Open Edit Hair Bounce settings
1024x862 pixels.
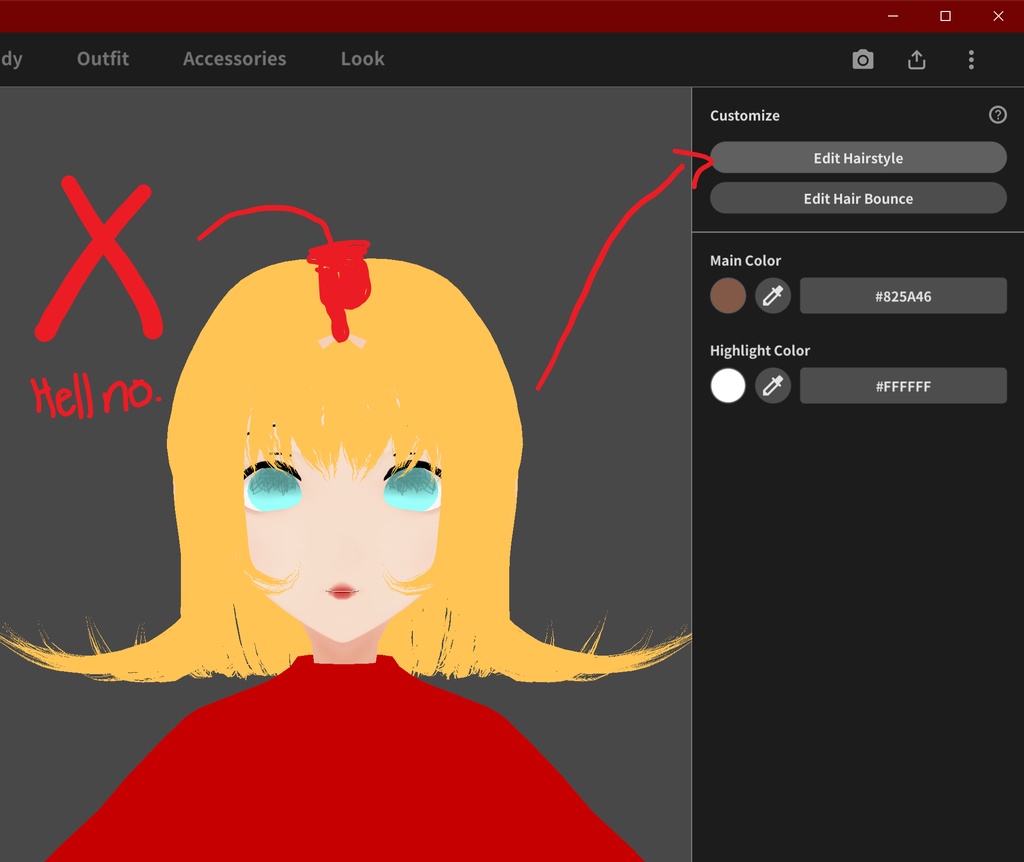(858, 197)
